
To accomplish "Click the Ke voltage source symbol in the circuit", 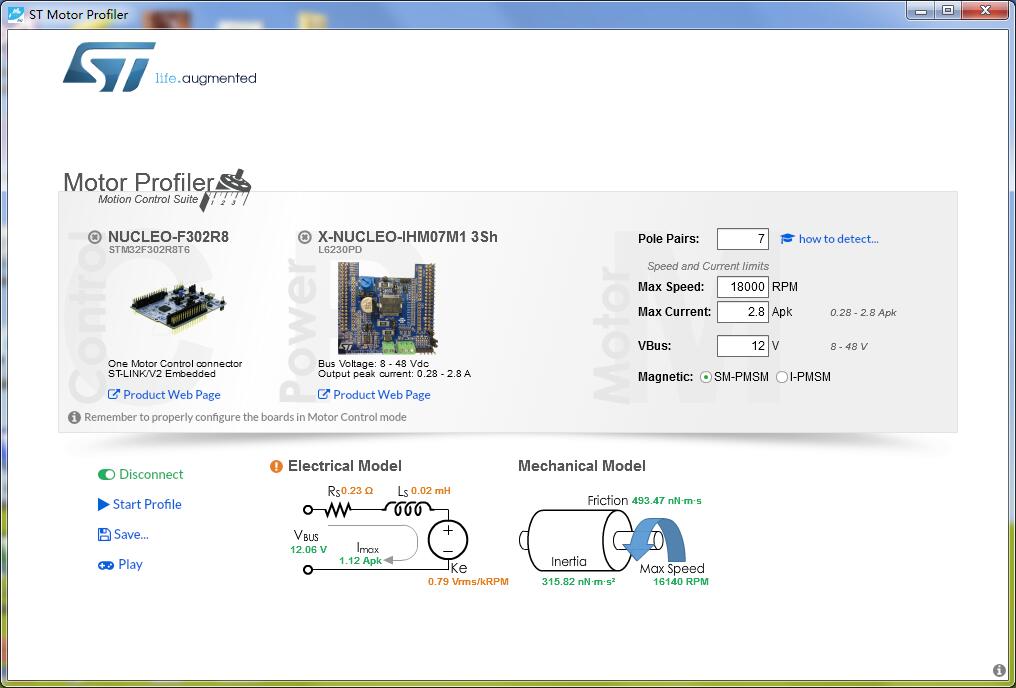I will point(448,540).
